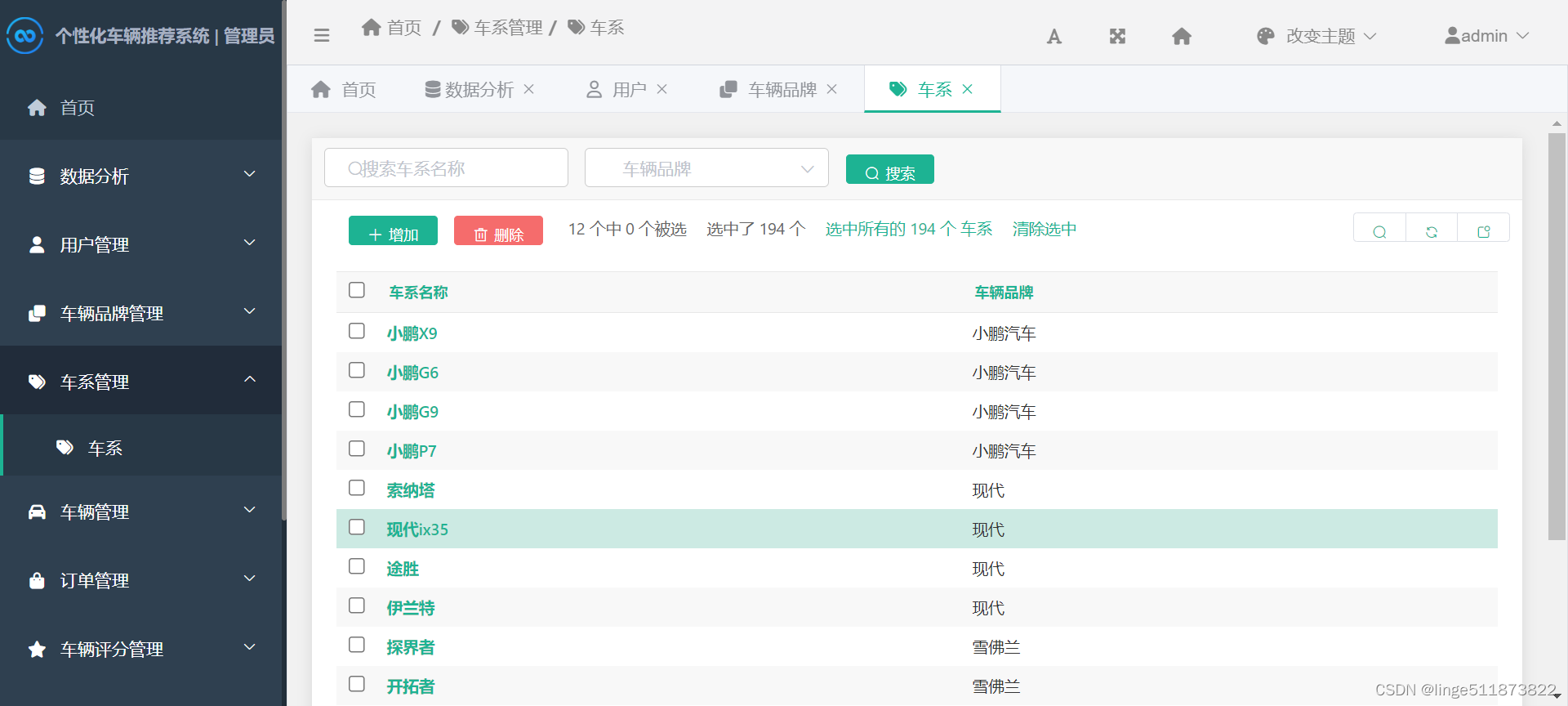Click the table refresh icon

(1432, 232)
